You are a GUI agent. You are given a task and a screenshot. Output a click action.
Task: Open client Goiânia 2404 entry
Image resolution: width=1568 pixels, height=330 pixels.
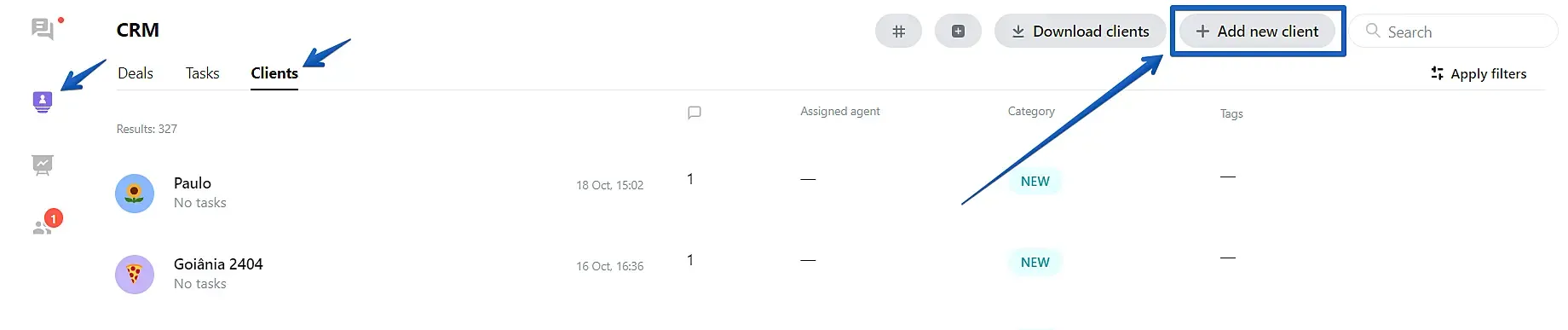218,264
